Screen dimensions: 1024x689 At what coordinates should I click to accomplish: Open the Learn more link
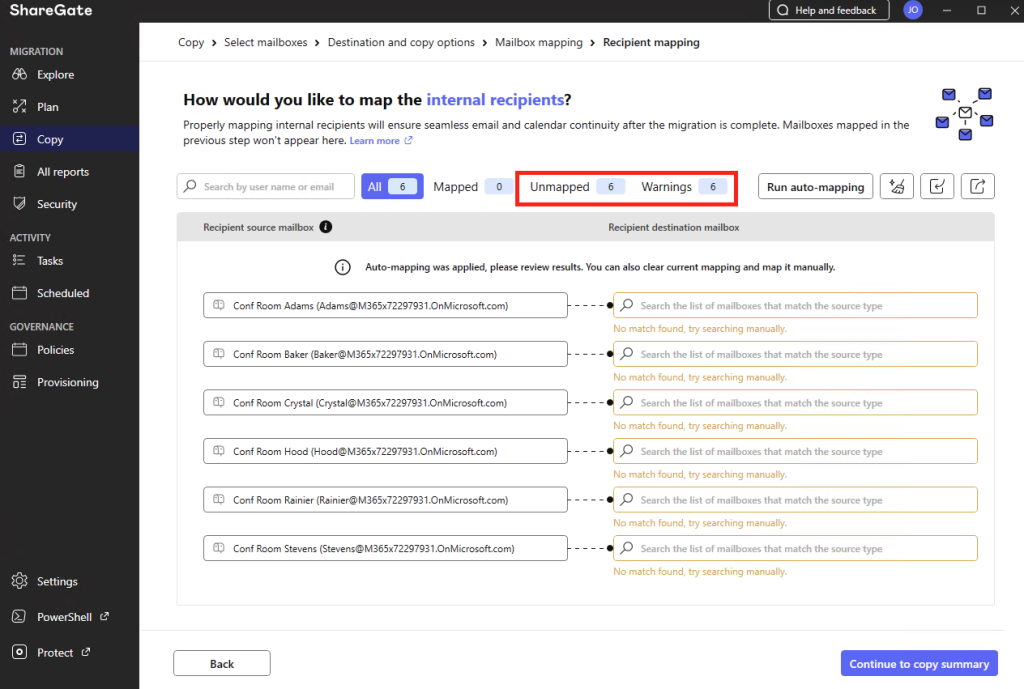click(381, 141)
